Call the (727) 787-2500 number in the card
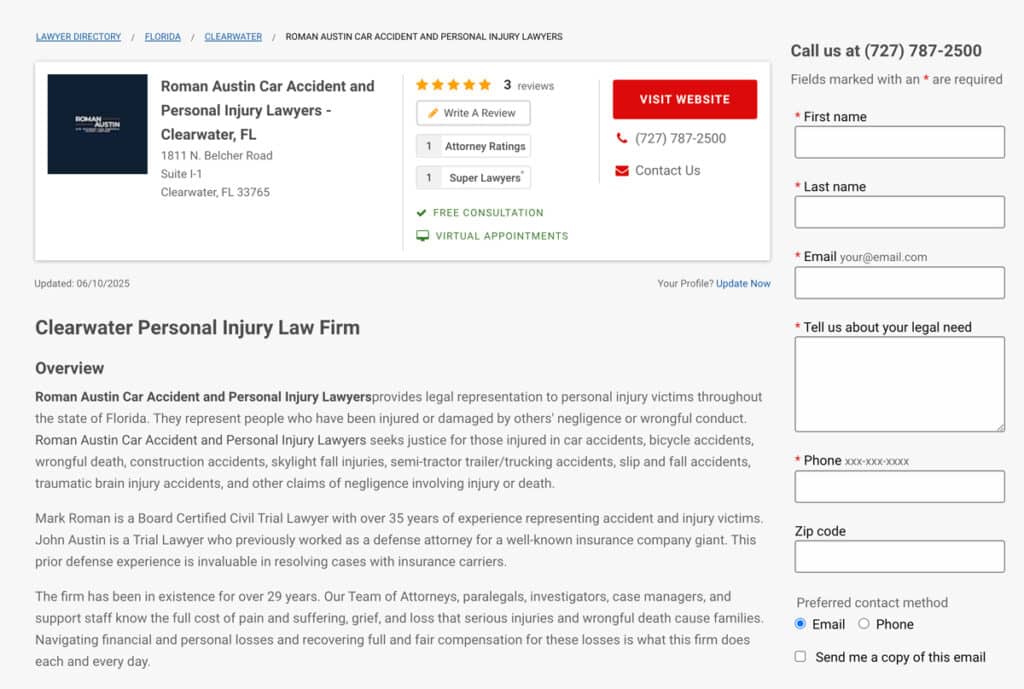The image size is (1024, 689). click(x=680, y=138)
